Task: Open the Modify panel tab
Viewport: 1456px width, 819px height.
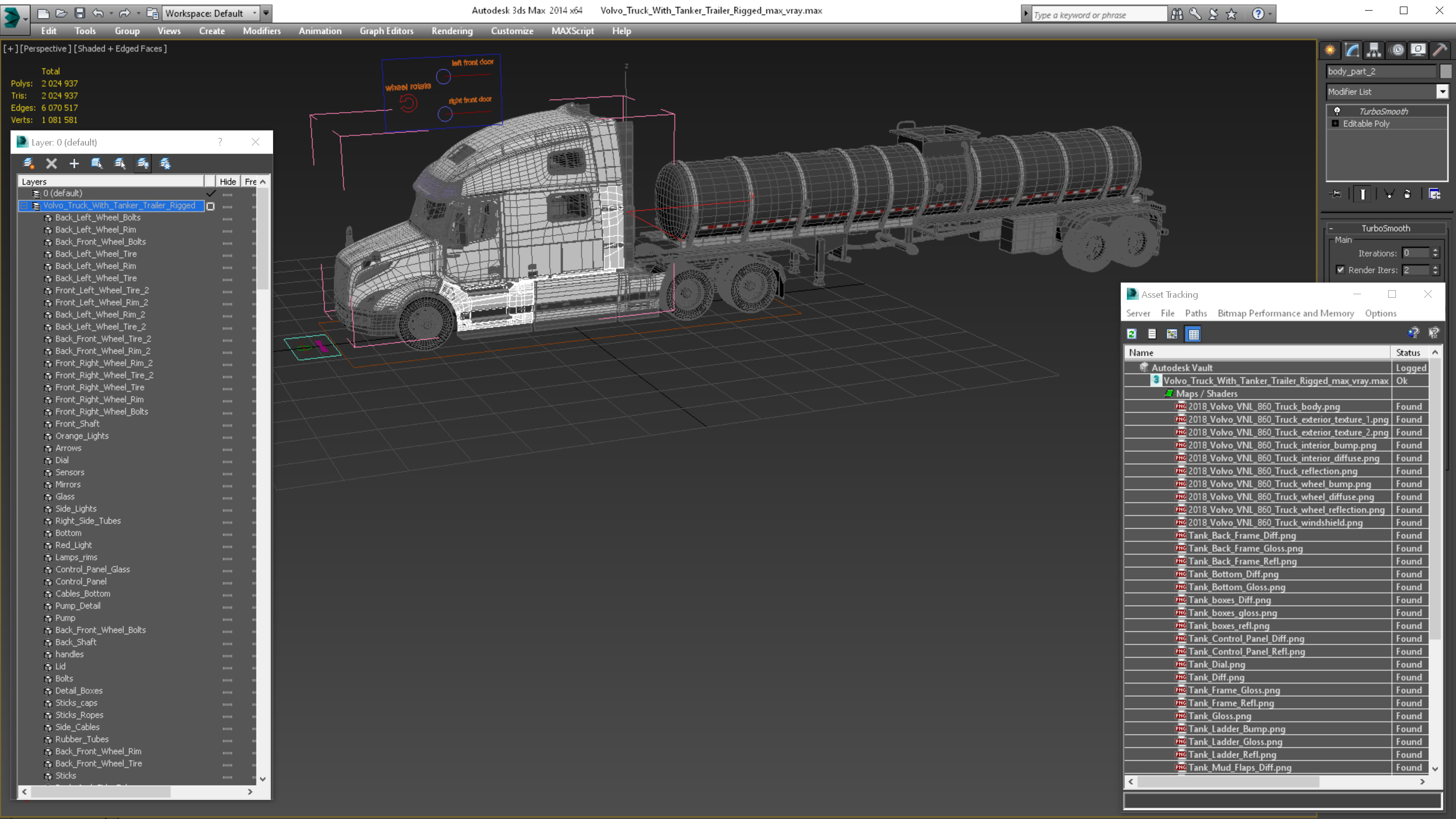Action: 1352,51
